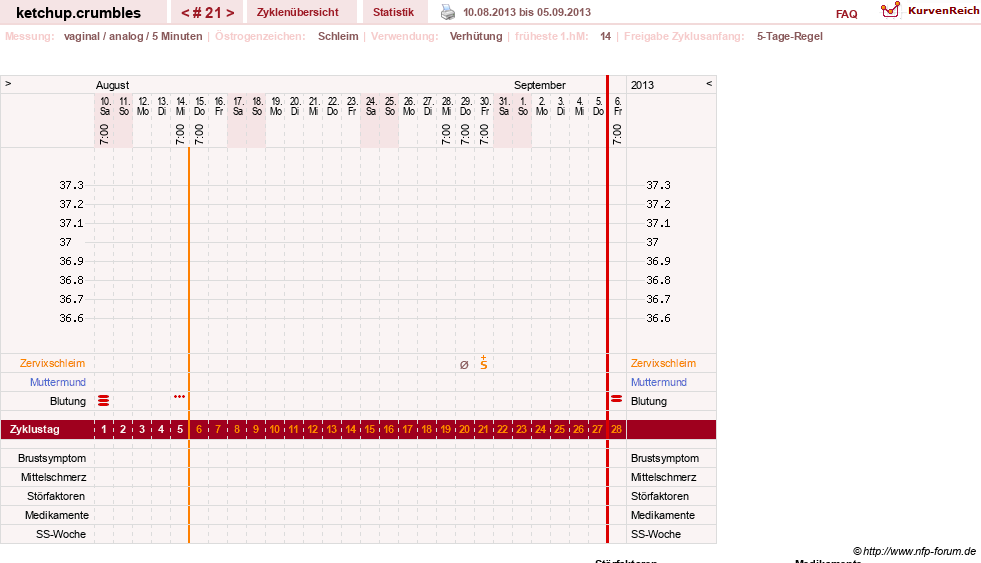Click the 5-Tage-Regel setting value
Viewport: 981px width, 563px height.
coord(790,36)
